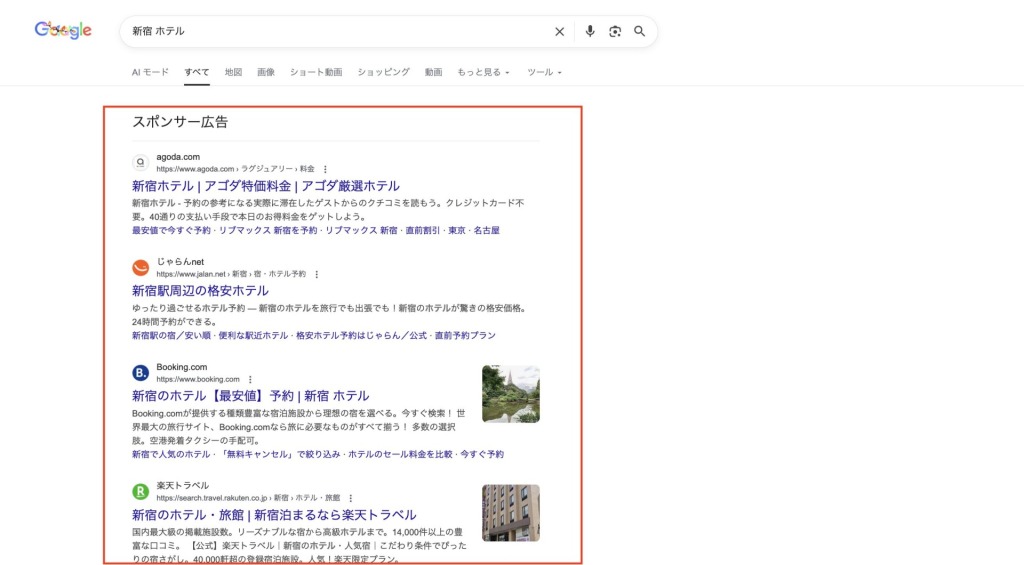Click the search field containing 新宿 ホテル
The image size is (1024, 565).
click(330, 31)
